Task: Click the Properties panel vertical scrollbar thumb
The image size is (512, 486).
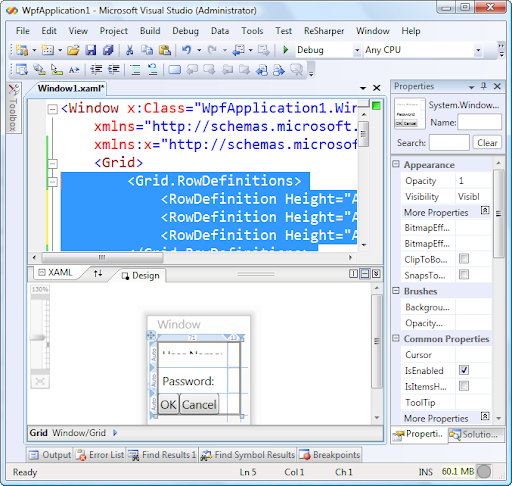Action: pos(498,213)
